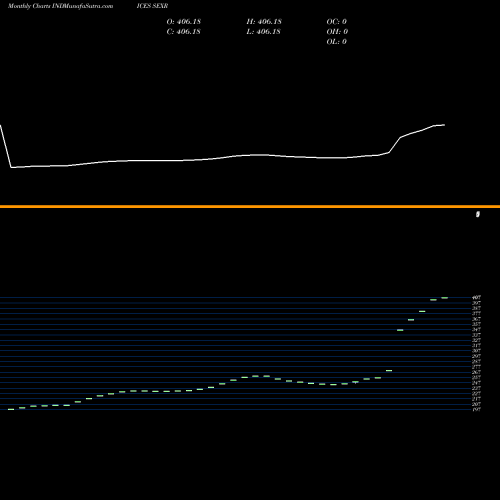This screenshot has height=500, width=500.
Task: Click the green candle at the 347 level
Action: [400, 330]
